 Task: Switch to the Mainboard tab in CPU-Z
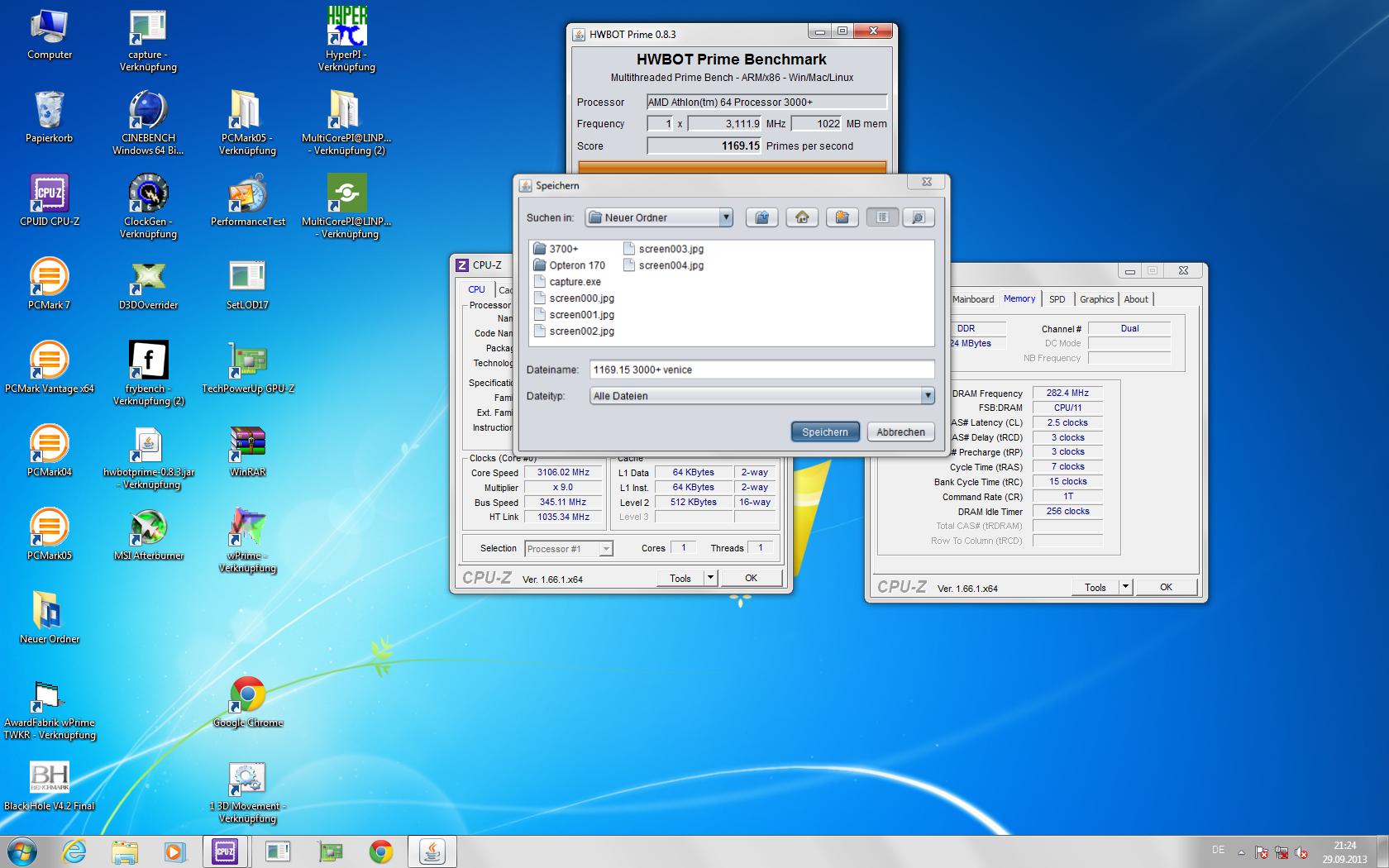tap(972, 299)
